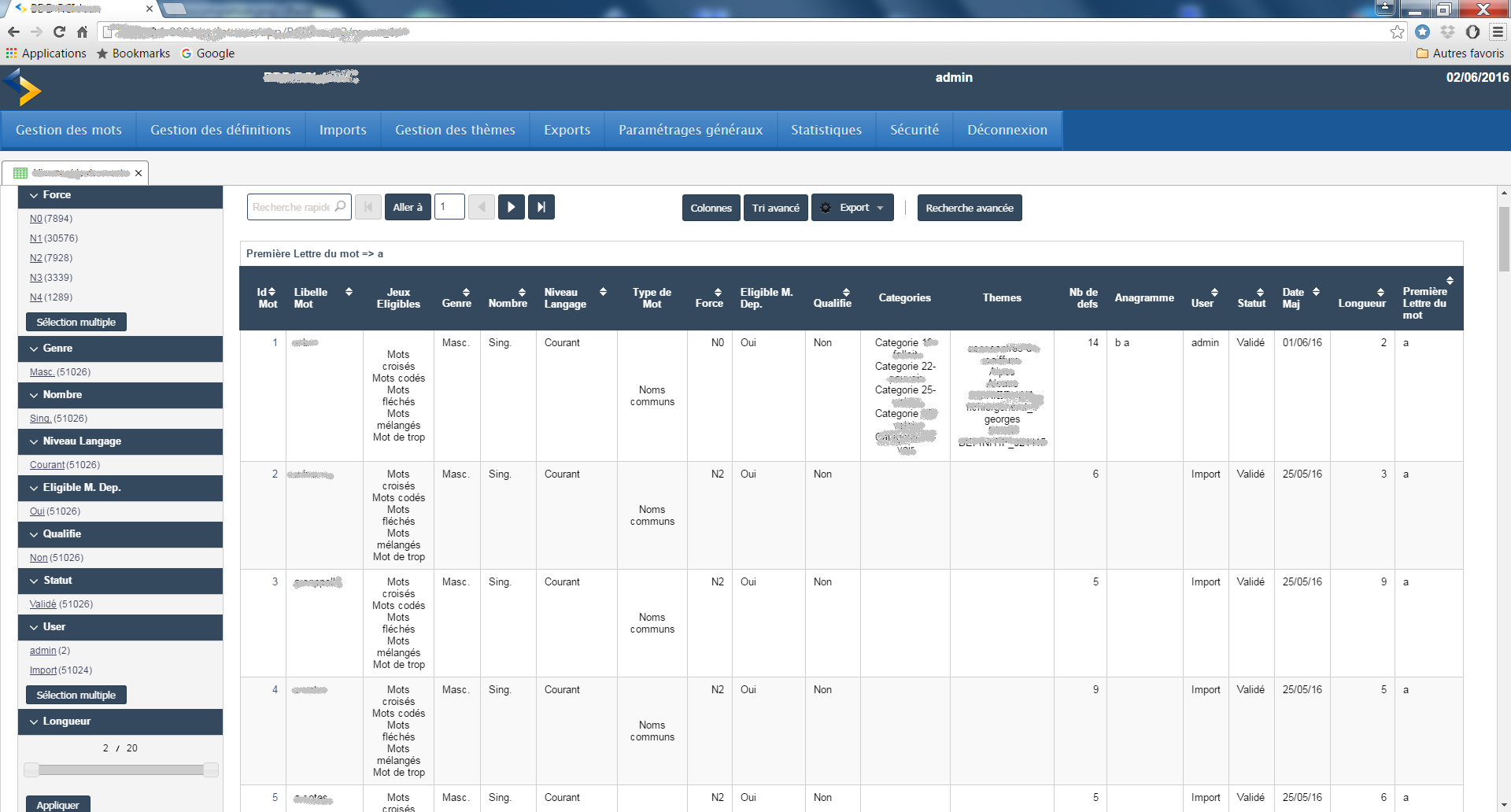Collapse the Longueur filter section
Screen dimensions: 1511x812
pyautogui.click(x=34, y=722)
